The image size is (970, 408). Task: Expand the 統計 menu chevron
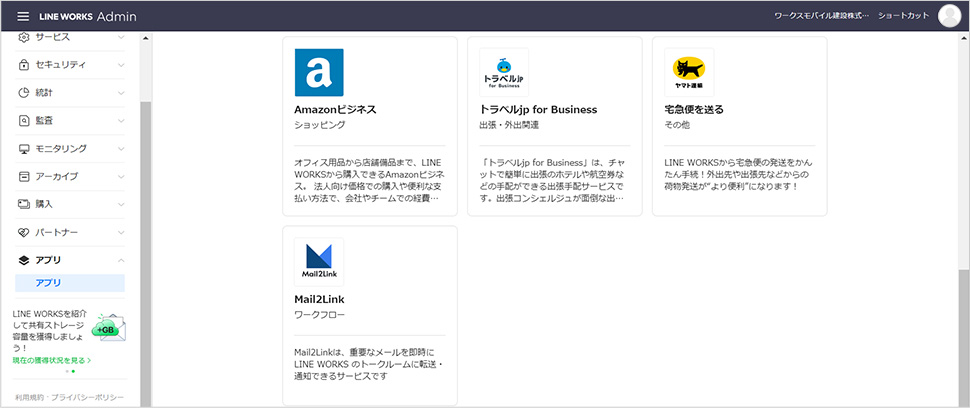121,93
